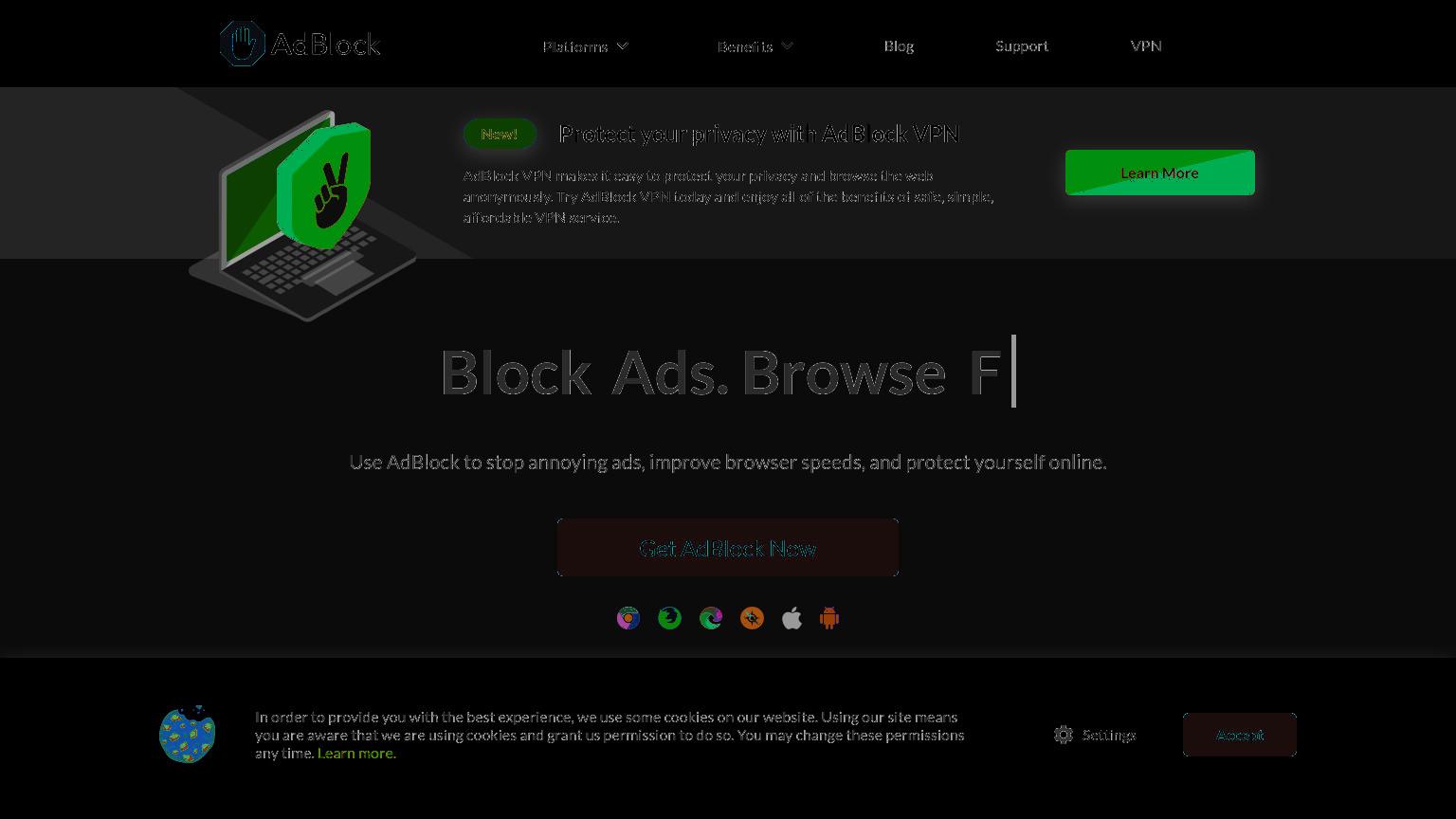Select the Firefox browser icon
The width and height of the screenshot is (1456, 819).
pos(669,619)
